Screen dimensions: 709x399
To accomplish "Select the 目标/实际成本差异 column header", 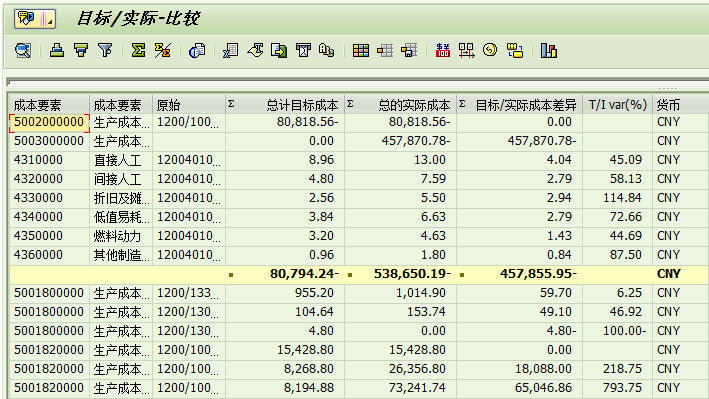I will pyautogui.click(x=520, y=105).
